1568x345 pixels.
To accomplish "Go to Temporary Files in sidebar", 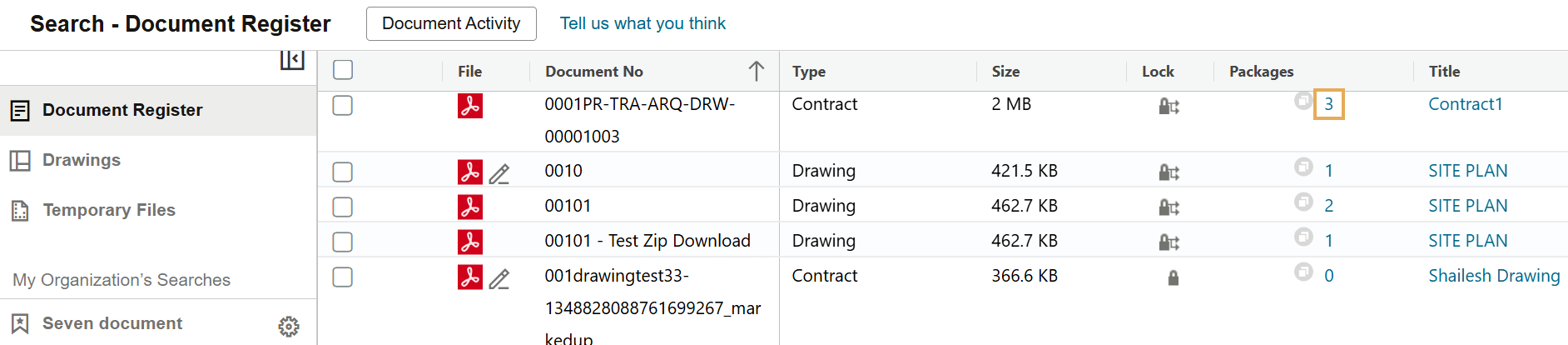I will tap(109, 210).
